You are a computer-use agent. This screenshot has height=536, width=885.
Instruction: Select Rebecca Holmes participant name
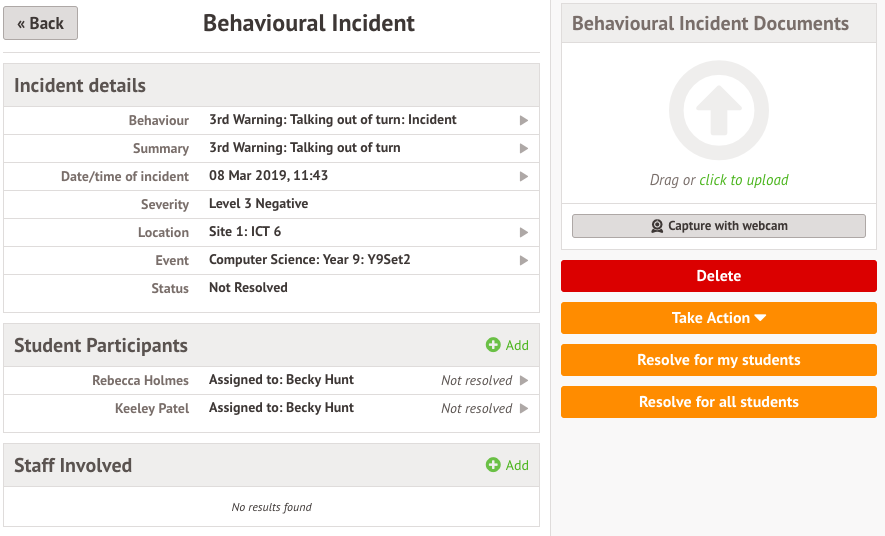(140, 380)
